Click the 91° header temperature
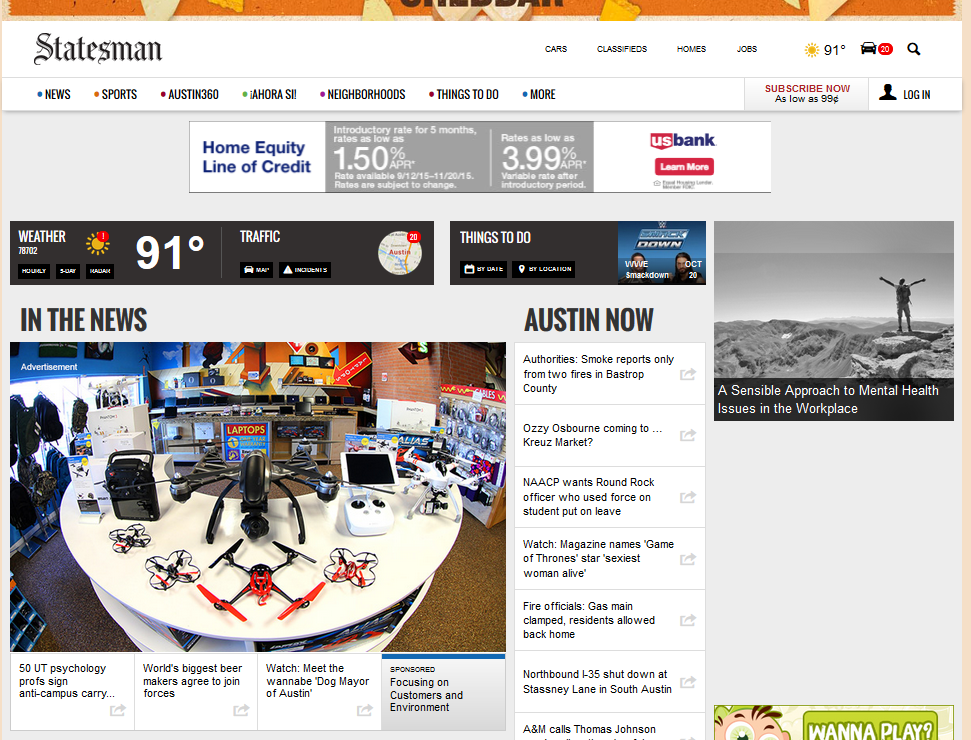Viewport: 971px width, 740px height. click(x=834, y=50)
